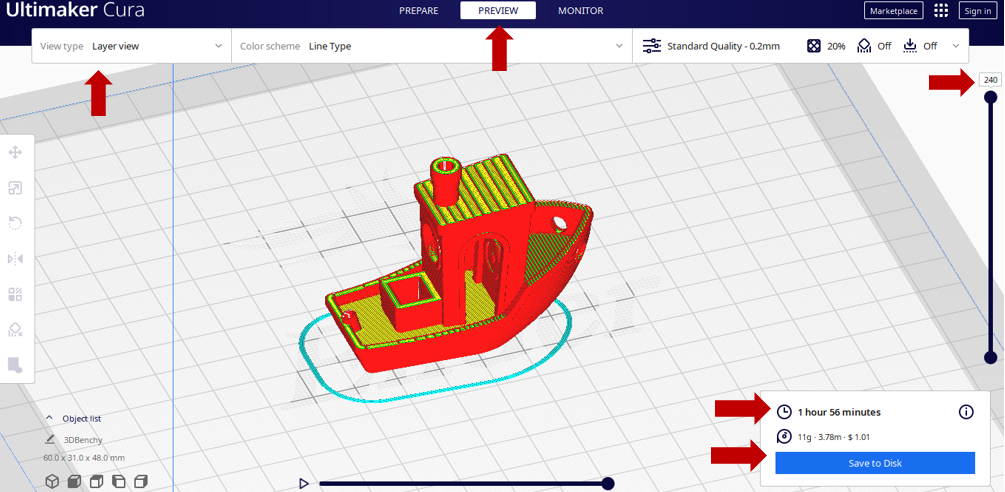Click 'Standard Quality - 0.2mm' profile text
This screenshot has height=492, width=1005.
(x=724, y=46)
